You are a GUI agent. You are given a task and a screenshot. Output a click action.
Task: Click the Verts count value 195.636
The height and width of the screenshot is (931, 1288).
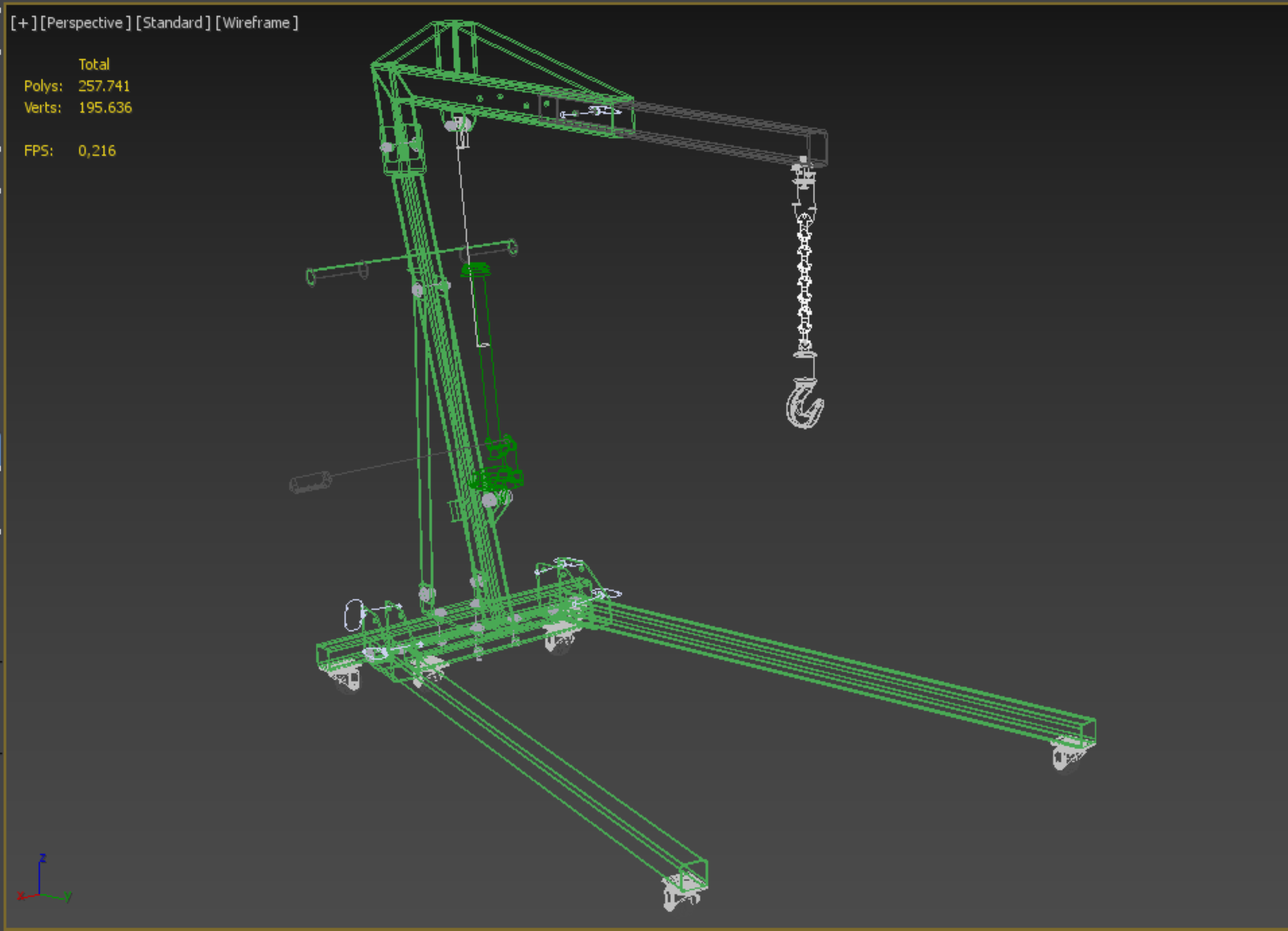(x=105, y=108)
